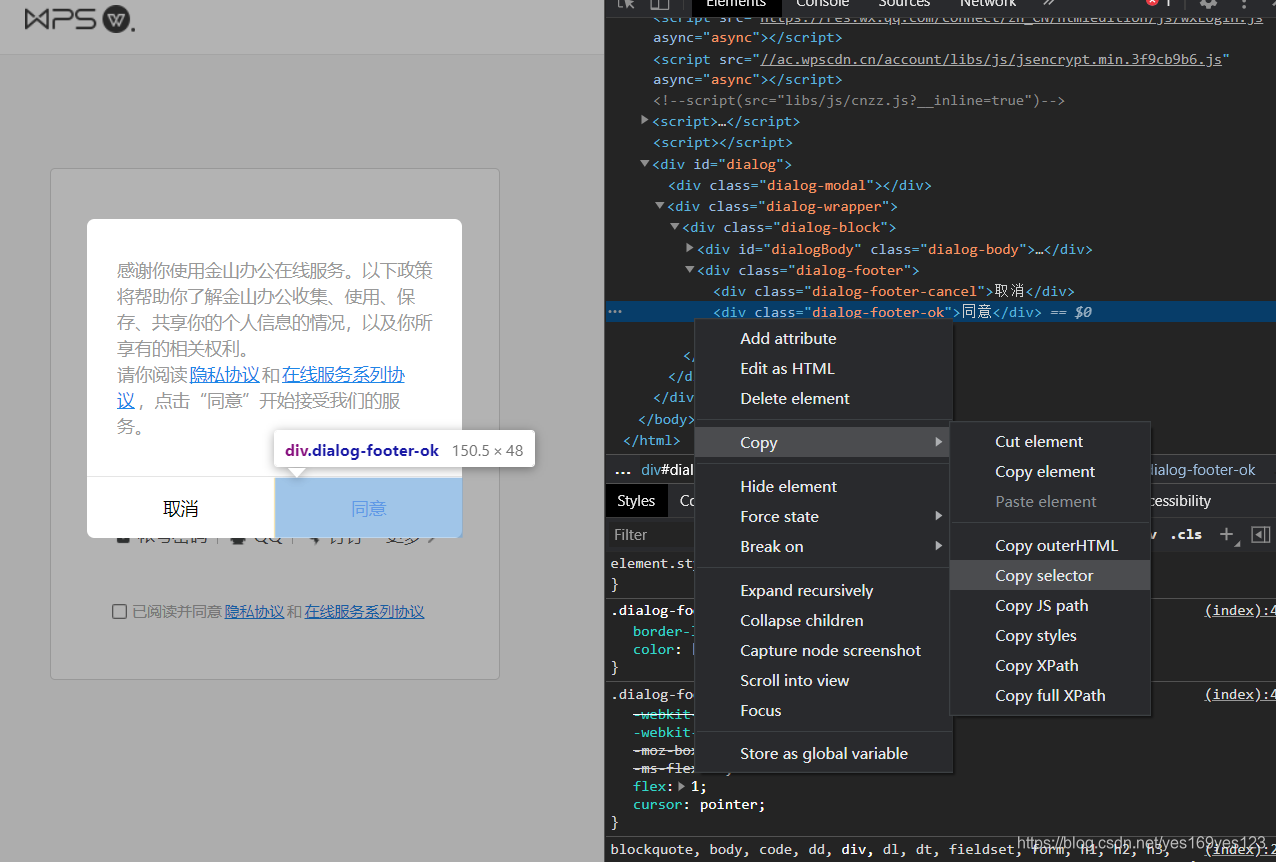
Task: Click the cursor: pointer style declaration
Action: (x=699, y=804)
